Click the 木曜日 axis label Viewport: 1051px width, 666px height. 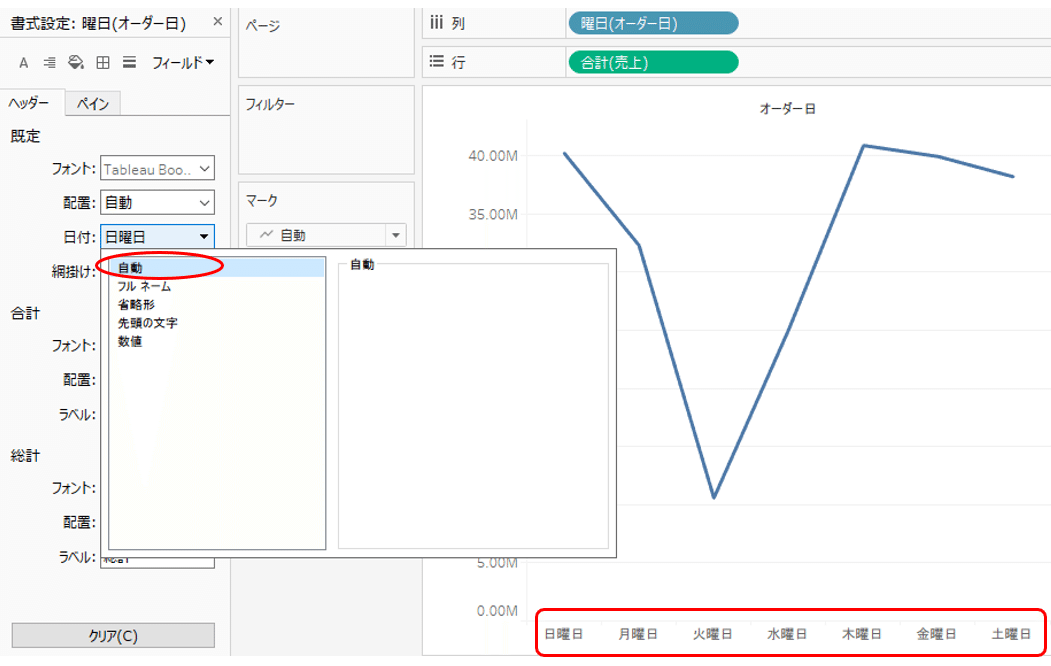click(862, 634)
